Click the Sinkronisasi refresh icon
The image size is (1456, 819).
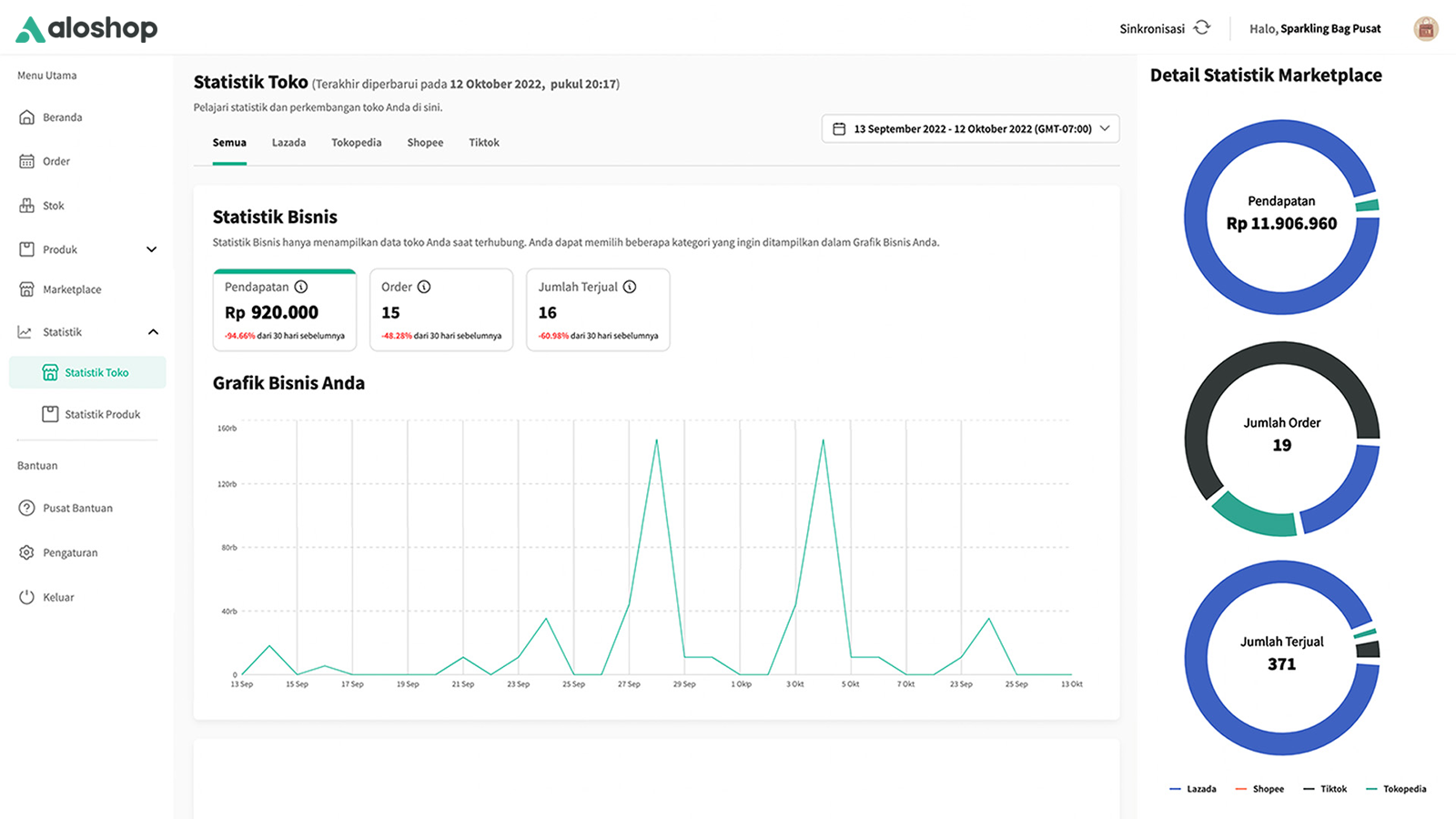(x=1203, y=27)
